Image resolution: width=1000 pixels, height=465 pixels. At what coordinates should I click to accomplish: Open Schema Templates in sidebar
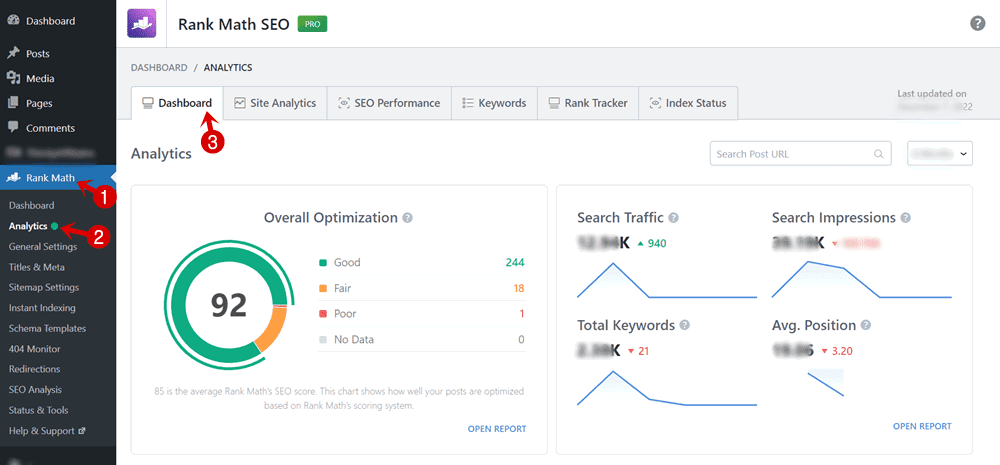(47, 328)
